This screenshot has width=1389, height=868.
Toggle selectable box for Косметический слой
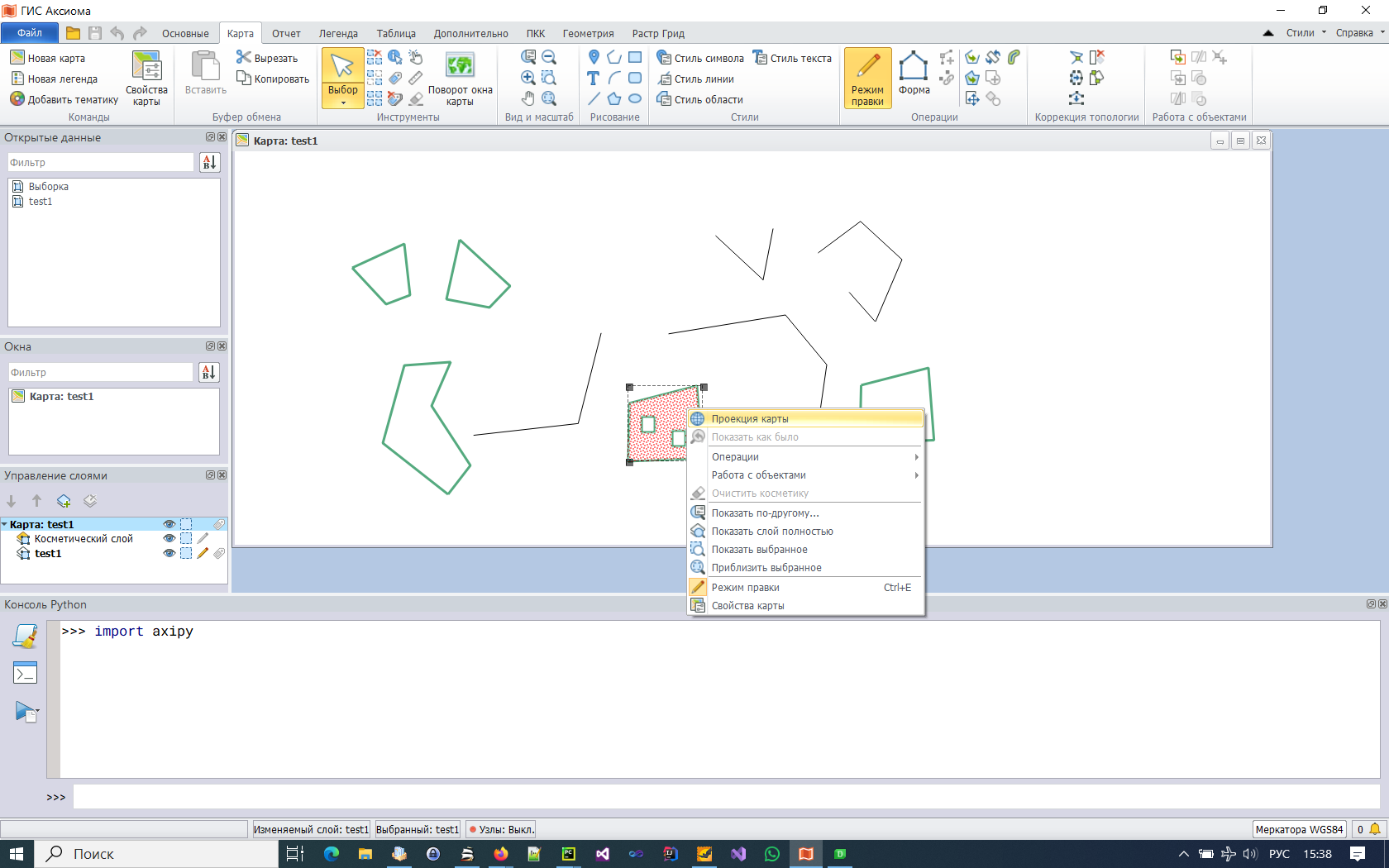(x=186, y=538)
